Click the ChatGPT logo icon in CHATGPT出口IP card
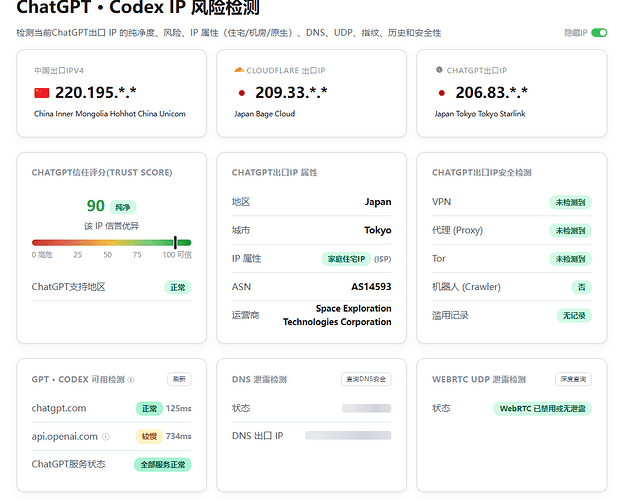The width and height of the screenshot is (643, 500). 439,70
